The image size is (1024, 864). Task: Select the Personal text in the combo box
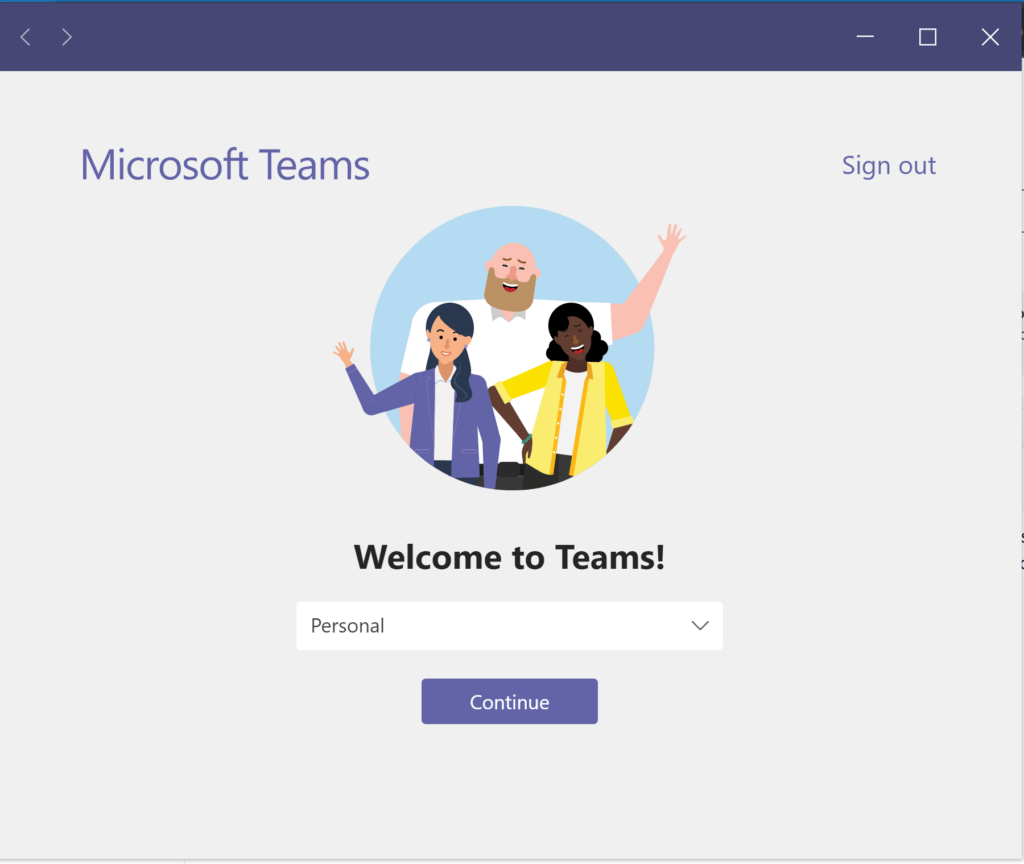pos(348,626)
